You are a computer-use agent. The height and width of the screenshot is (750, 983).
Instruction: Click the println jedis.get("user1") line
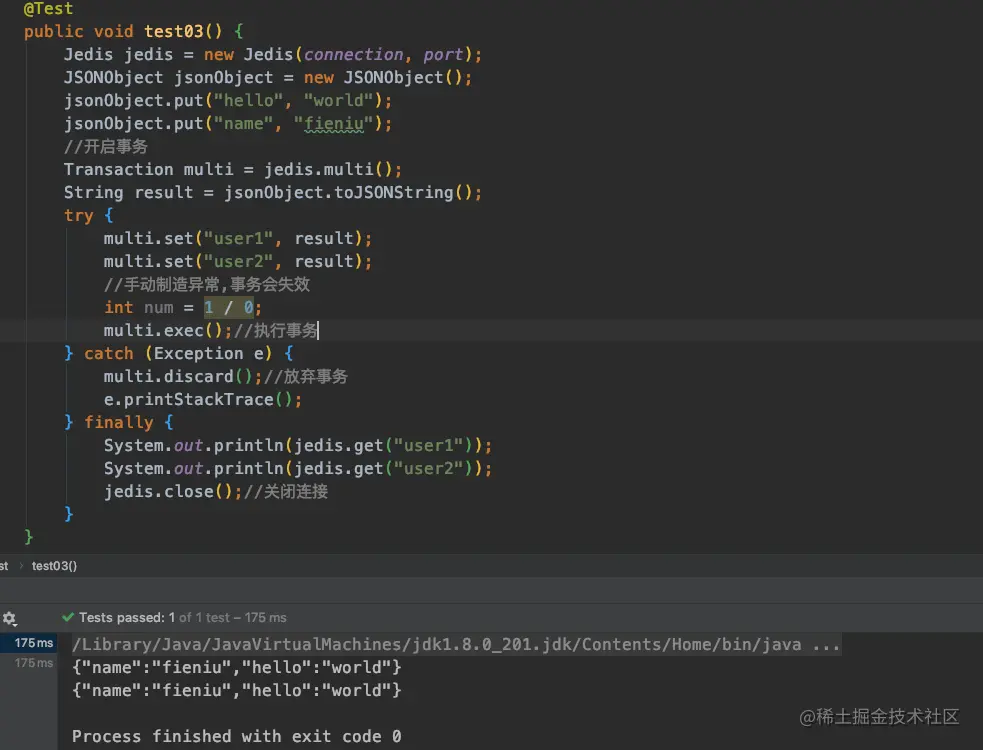tap(298, 445)
